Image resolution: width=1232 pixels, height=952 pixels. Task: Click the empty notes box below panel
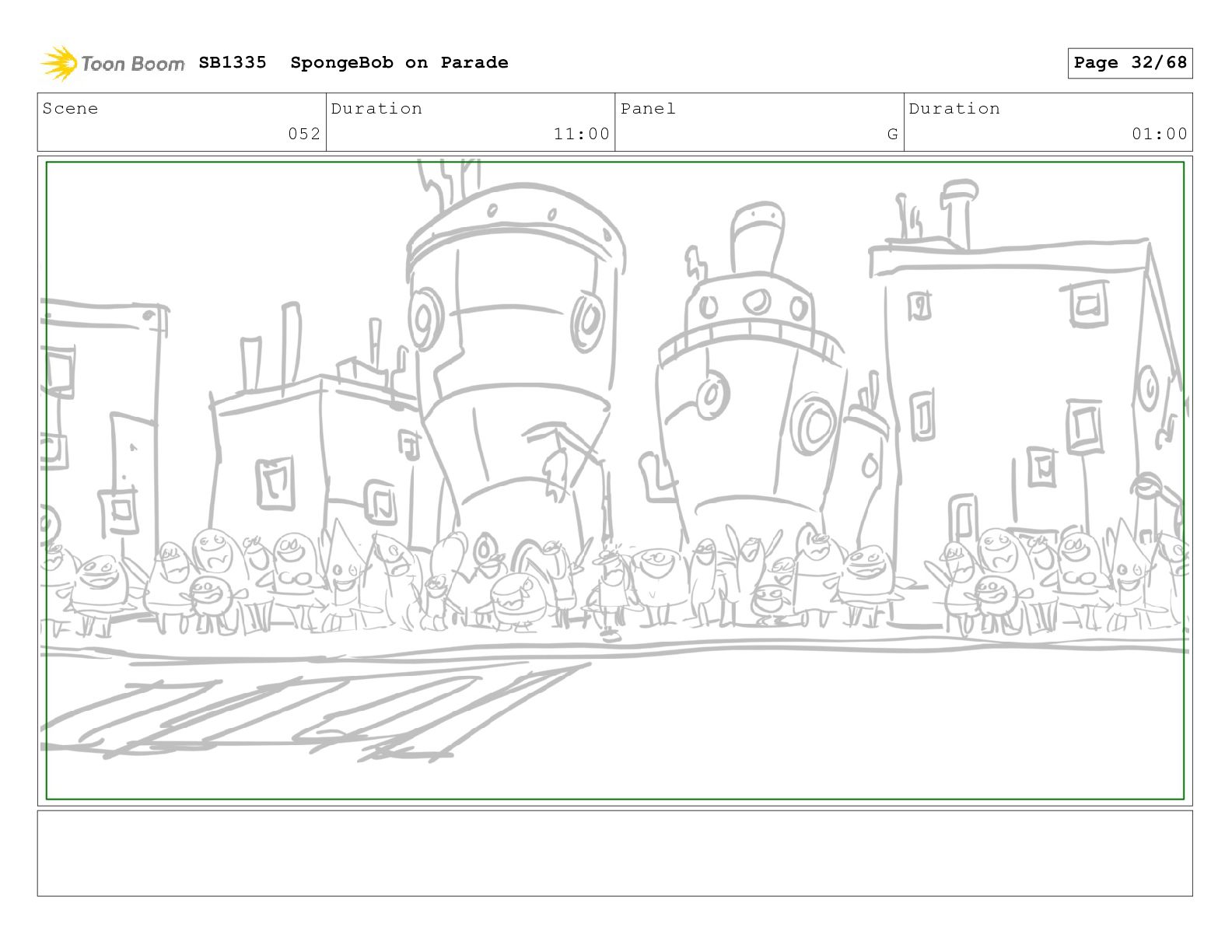click(614, 853)
